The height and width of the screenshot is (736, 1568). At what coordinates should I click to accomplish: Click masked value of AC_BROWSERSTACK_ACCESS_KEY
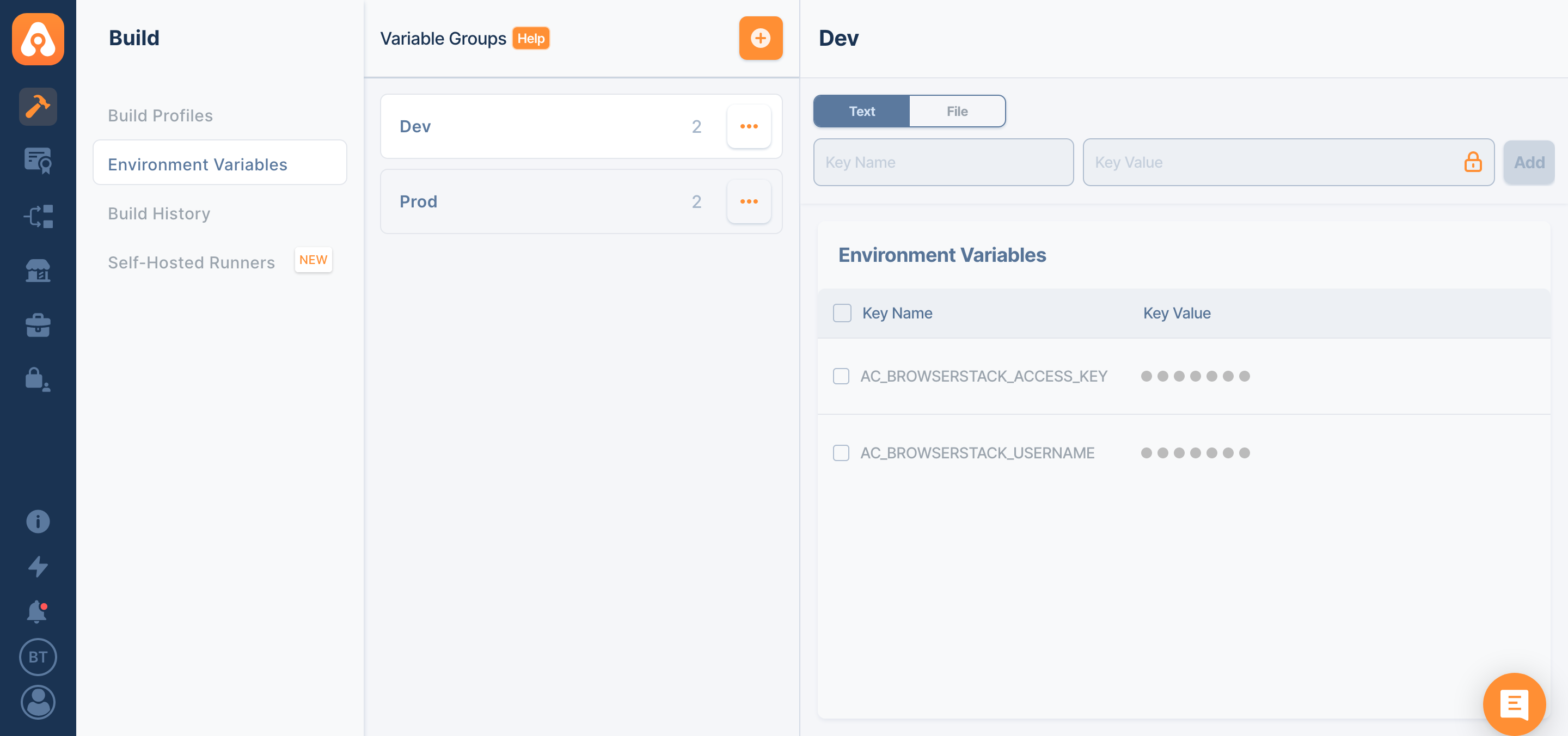coord(1195,376)
